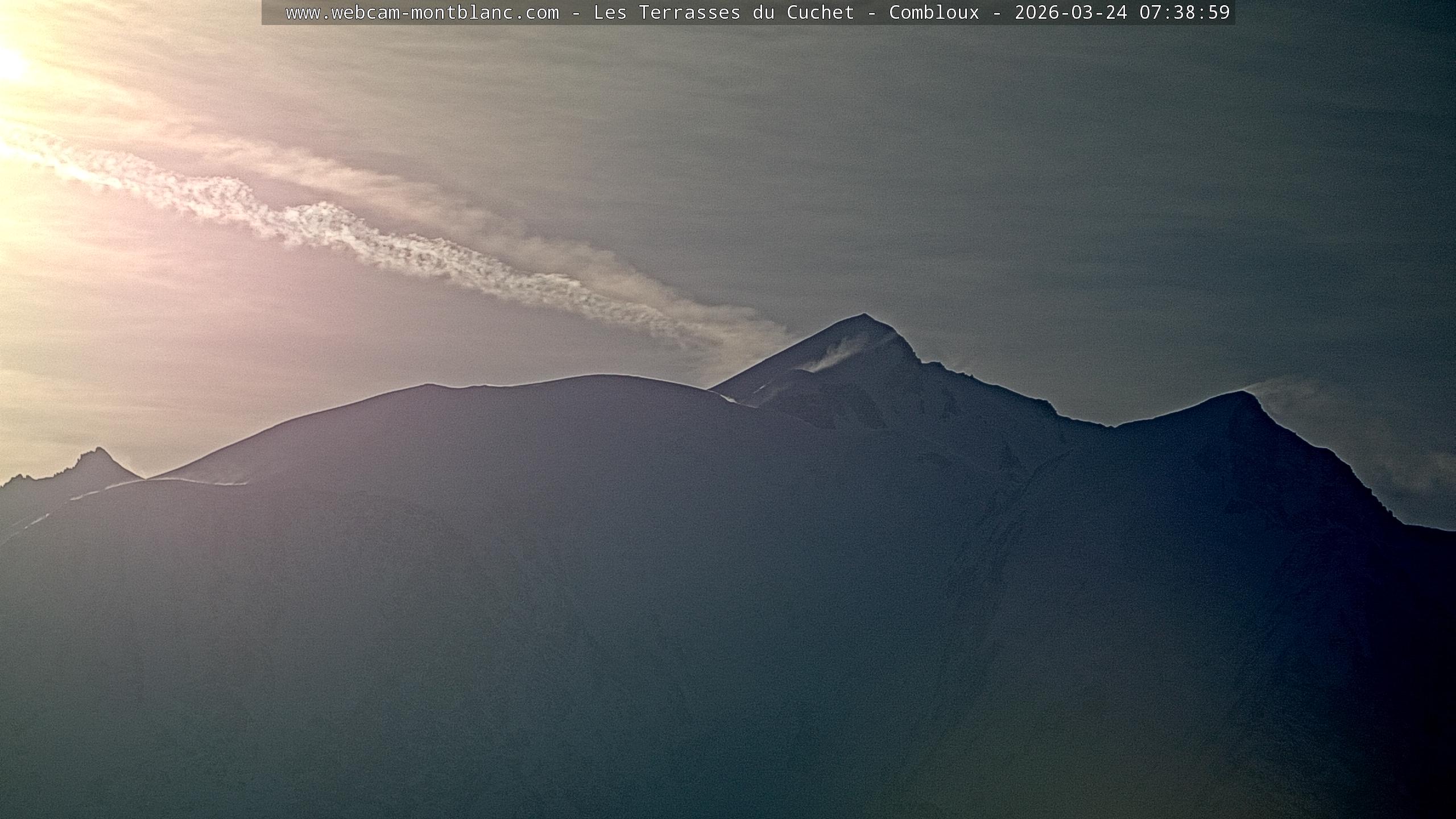Click the dark overlay banner's left edge

(x=264, y=13)
